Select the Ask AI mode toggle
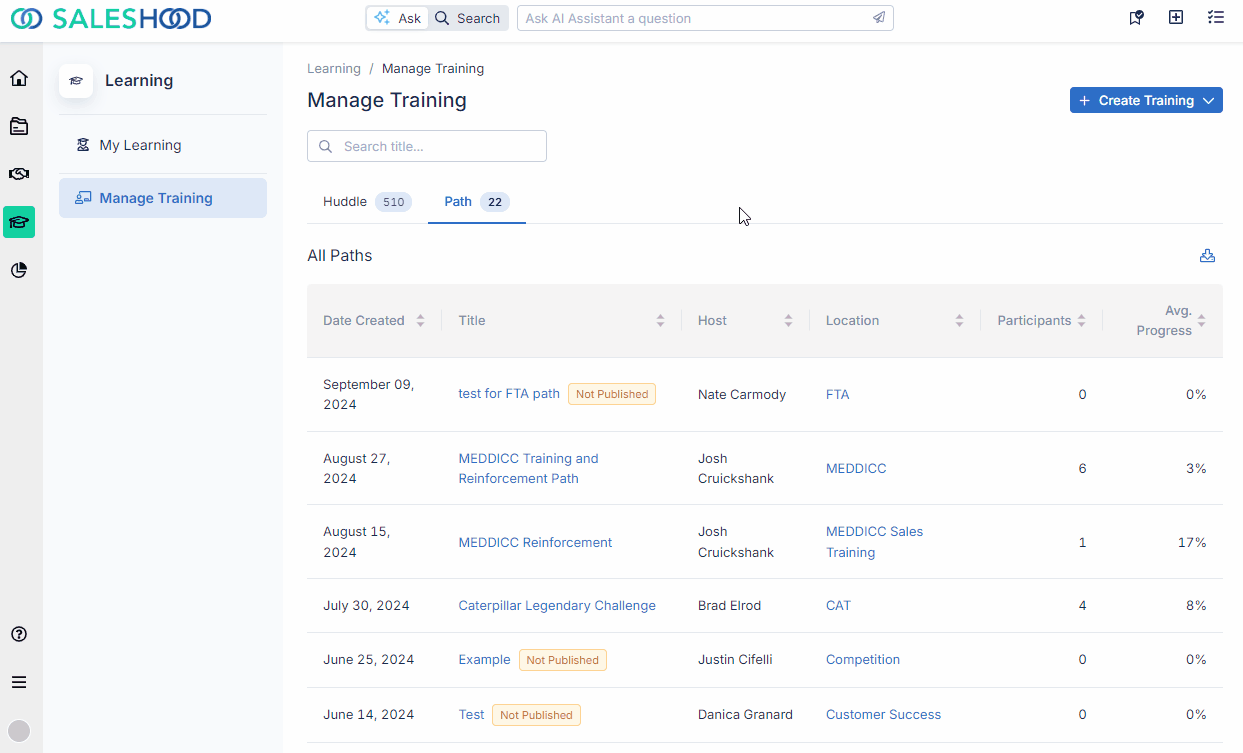The width and height of the screenshot is (1243, 753). (397, 18)
